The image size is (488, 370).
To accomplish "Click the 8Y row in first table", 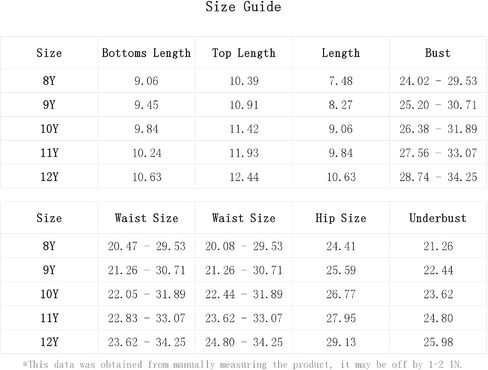I will click(244, 81).
